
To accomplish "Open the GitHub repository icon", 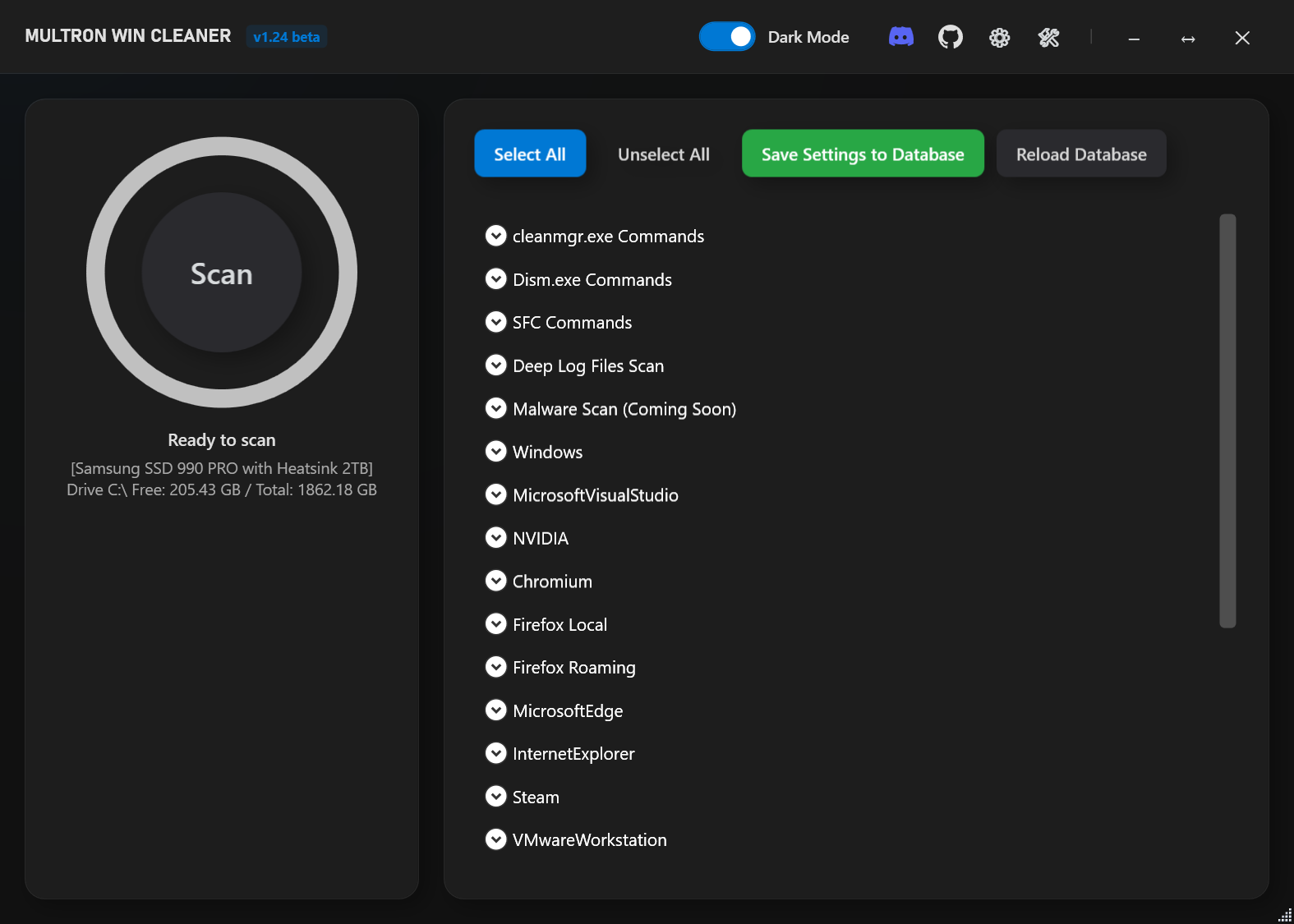I will point(951,37).
